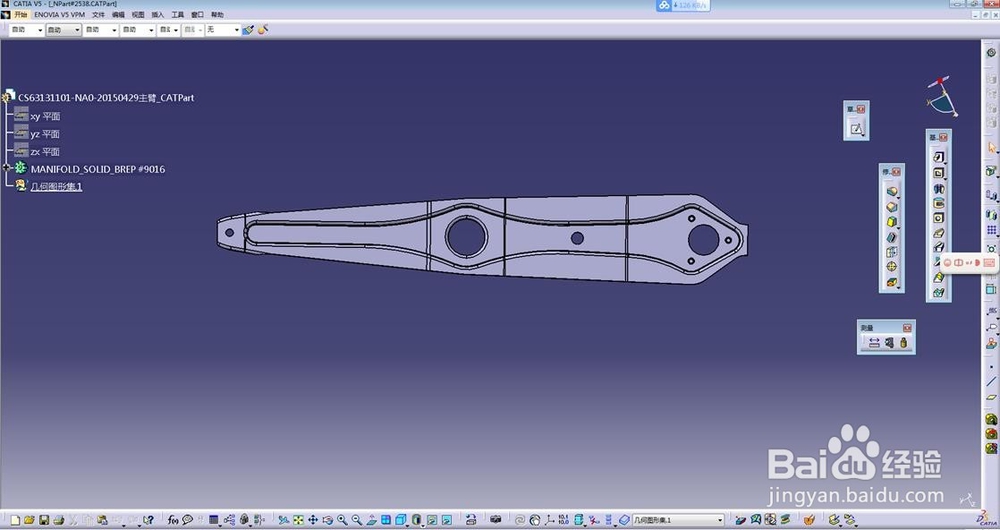Screen dimensions: 1000x530
Task: Close the 测量 floating toolbar
Action: coord(907,328)
